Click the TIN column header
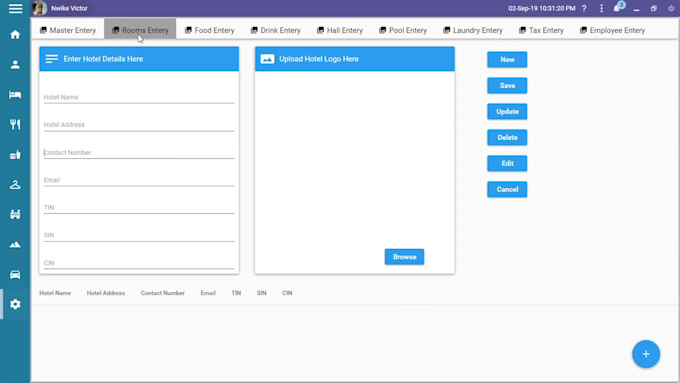 tap(236, 293)
